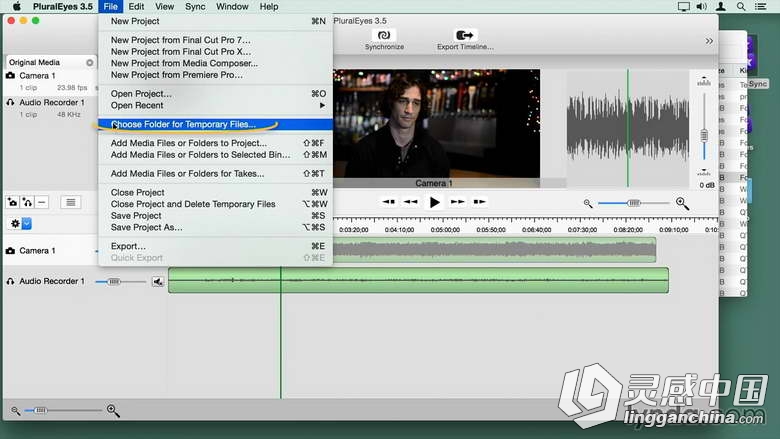Viewport: 780px width, 439px height.
Task: Zoom in waveform with large magnifier
Action: 682,203
